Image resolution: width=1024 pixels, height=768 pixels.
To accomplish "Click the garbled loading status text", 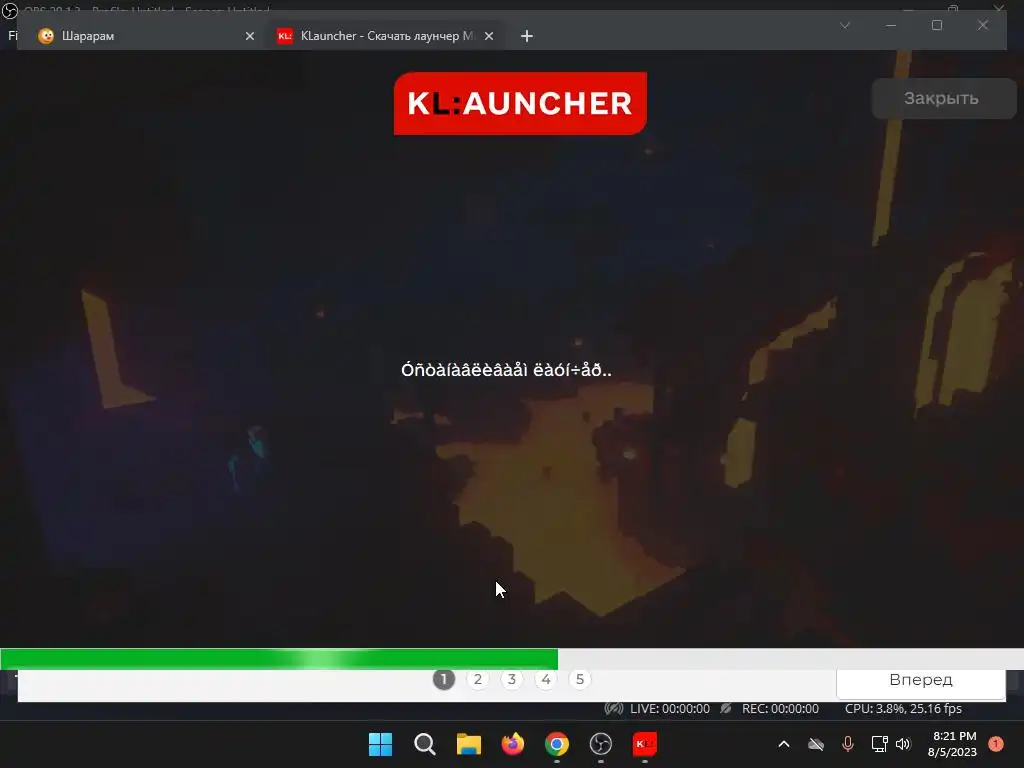I will pyautogui.click(x=506, y=370).
